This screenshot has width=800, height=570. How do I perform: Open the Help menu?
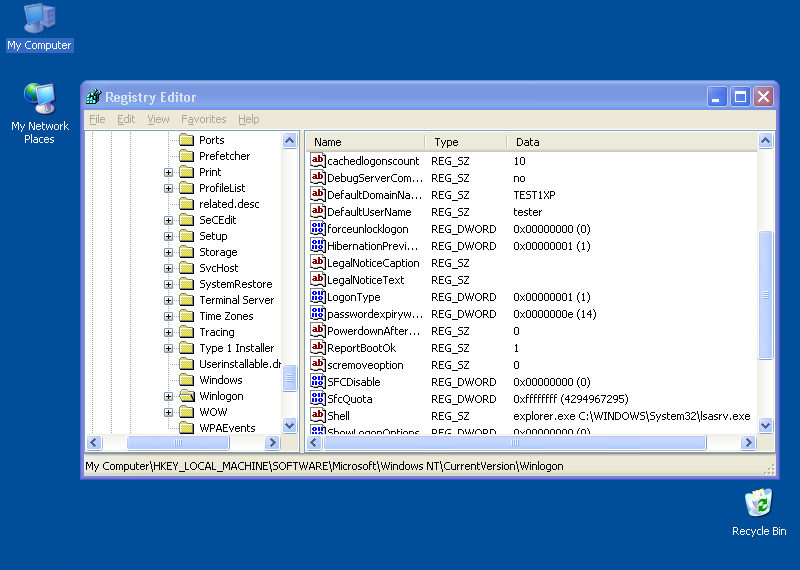coord(248,119)
